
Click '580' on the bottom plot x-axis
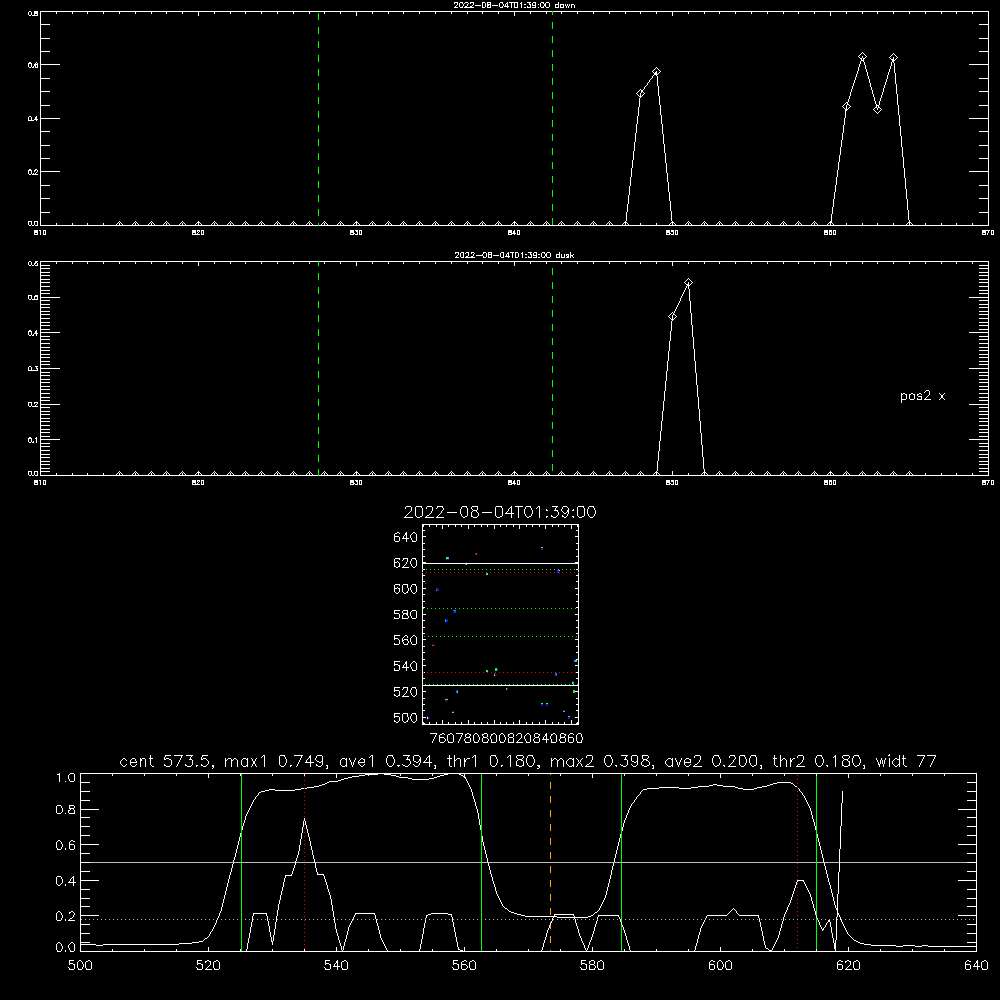click(592, 965)
